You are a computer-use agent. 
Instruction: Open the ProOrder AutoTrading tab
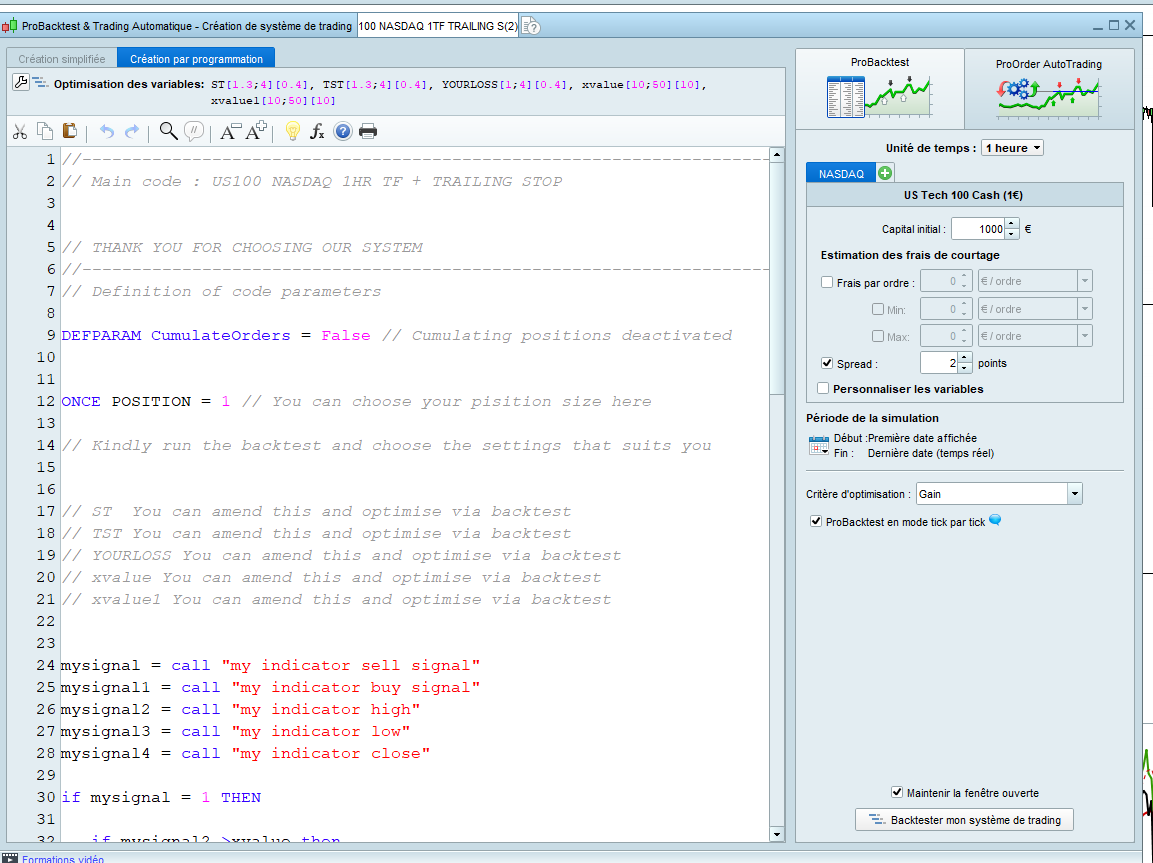click(x=1048, y=90)
